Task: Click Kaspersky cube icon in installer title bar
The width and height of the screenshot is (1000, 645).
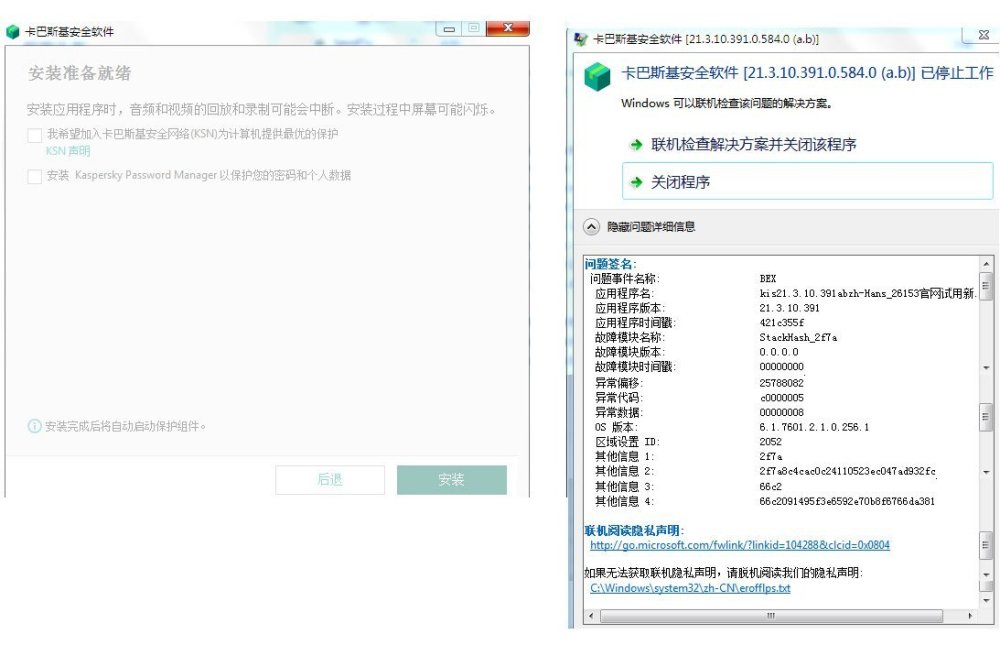Action: coord(12,32)
